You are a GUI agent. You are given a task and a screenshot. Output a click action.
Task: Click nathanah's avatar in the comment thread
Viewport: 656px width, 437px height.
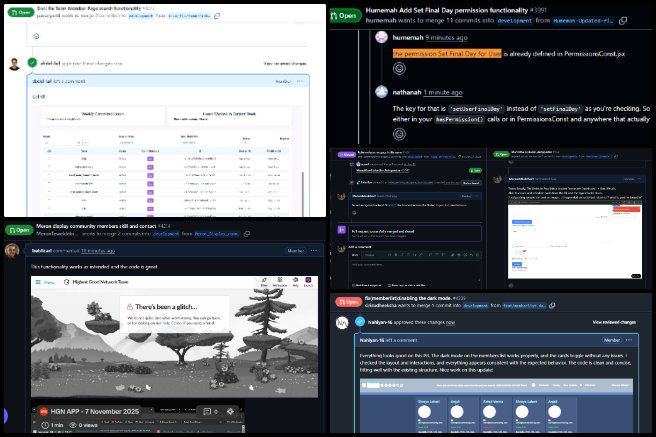382,92
